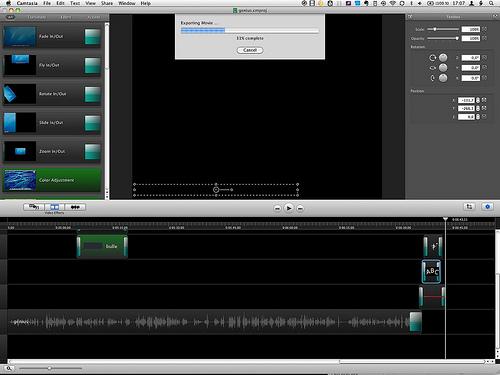Select the clip with red line on third track
500x375 pixels.
coord(432,296)
